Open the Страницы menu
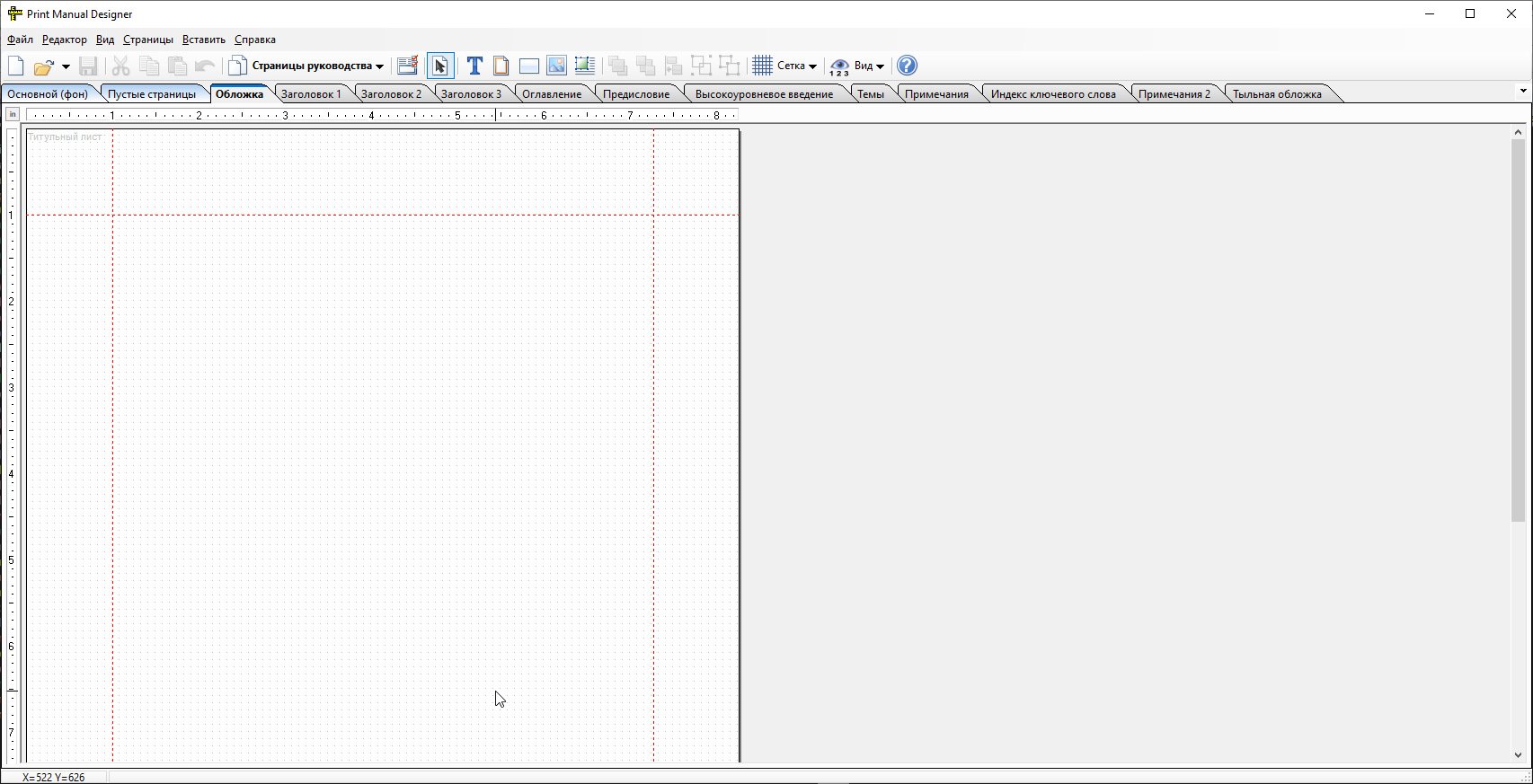 148,40
